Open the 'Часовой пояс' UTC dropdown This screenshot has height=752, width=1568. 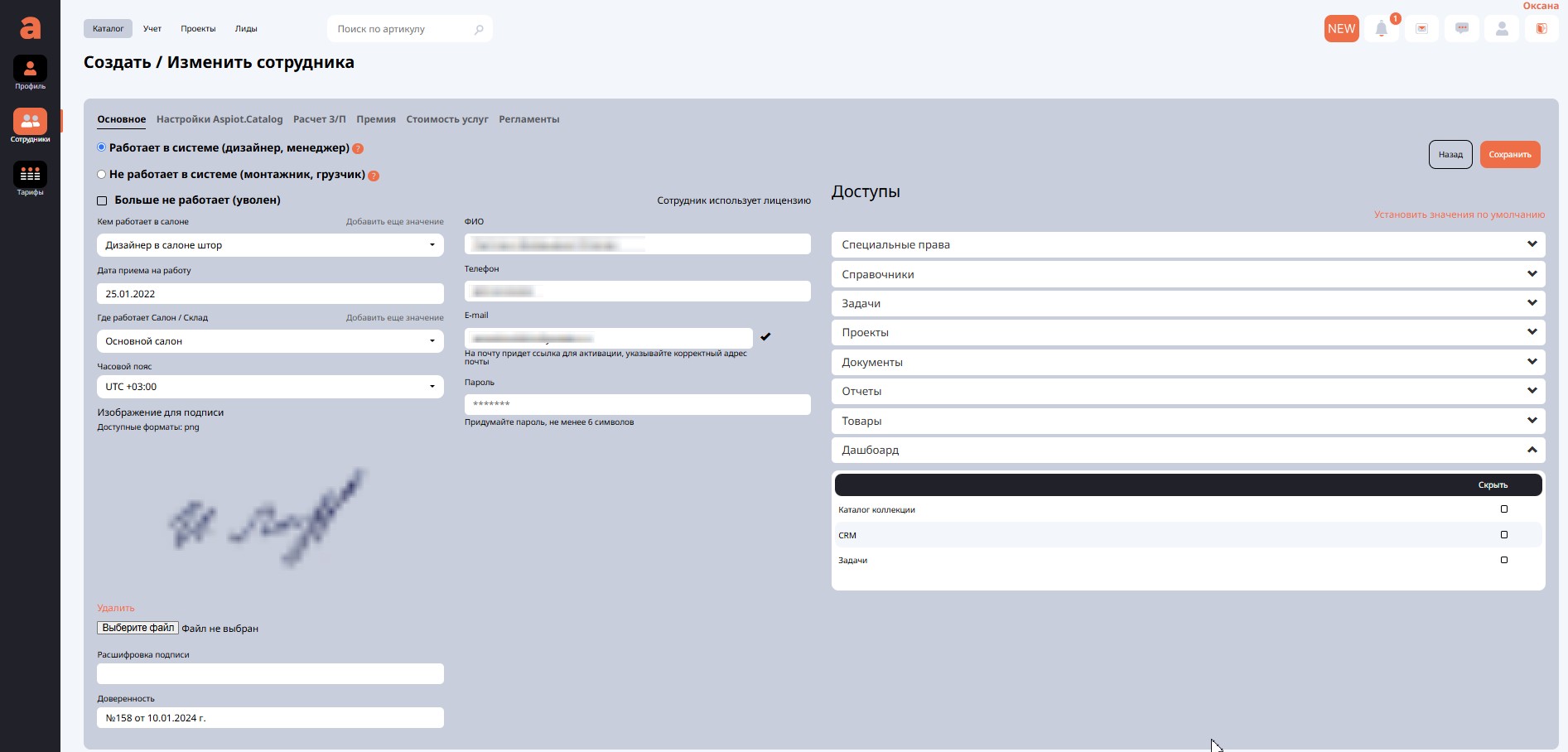pyautogui.click(x=270, y=387)
